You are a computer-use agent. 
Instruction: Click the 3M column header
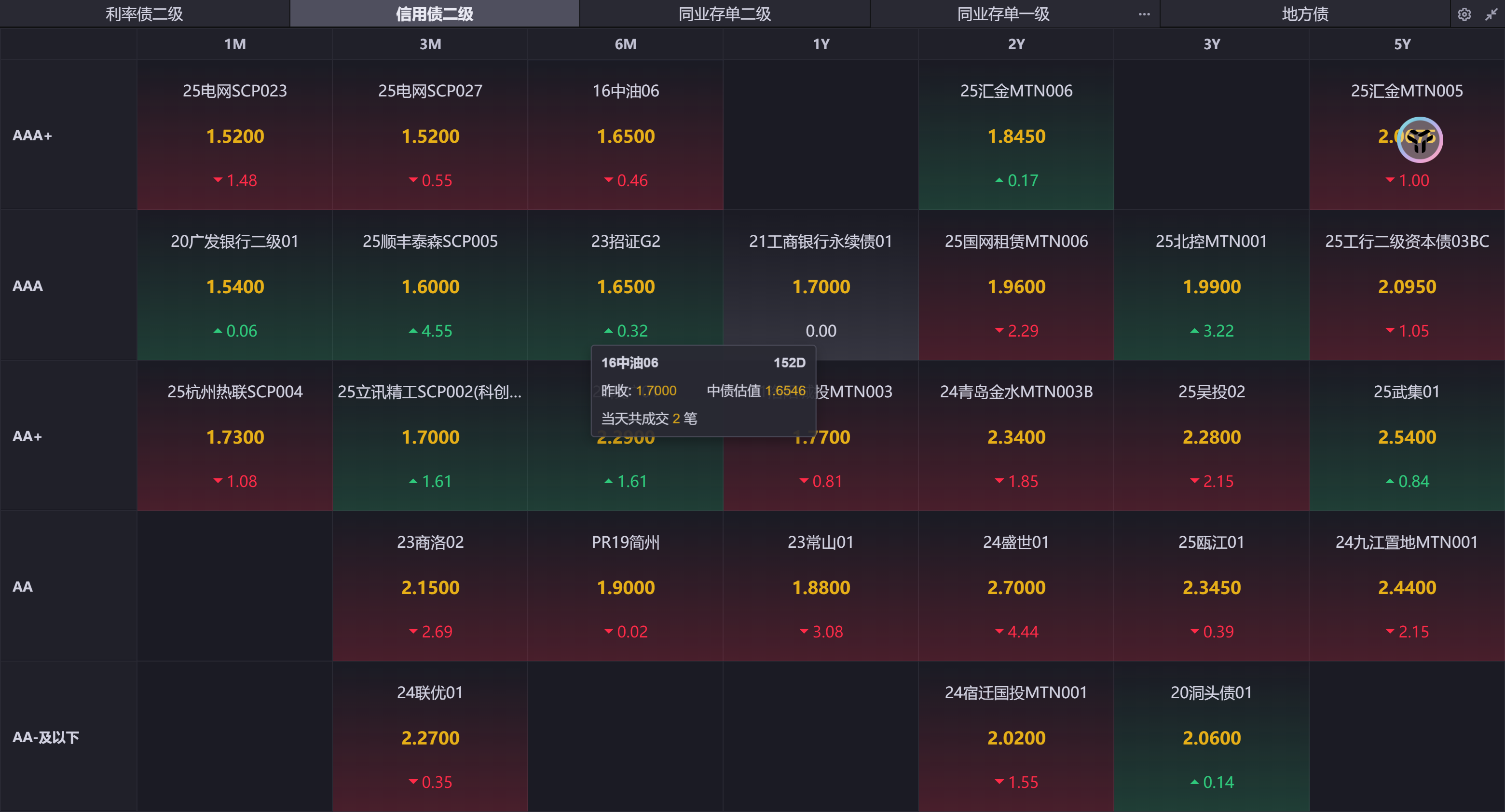click(430, 44)
